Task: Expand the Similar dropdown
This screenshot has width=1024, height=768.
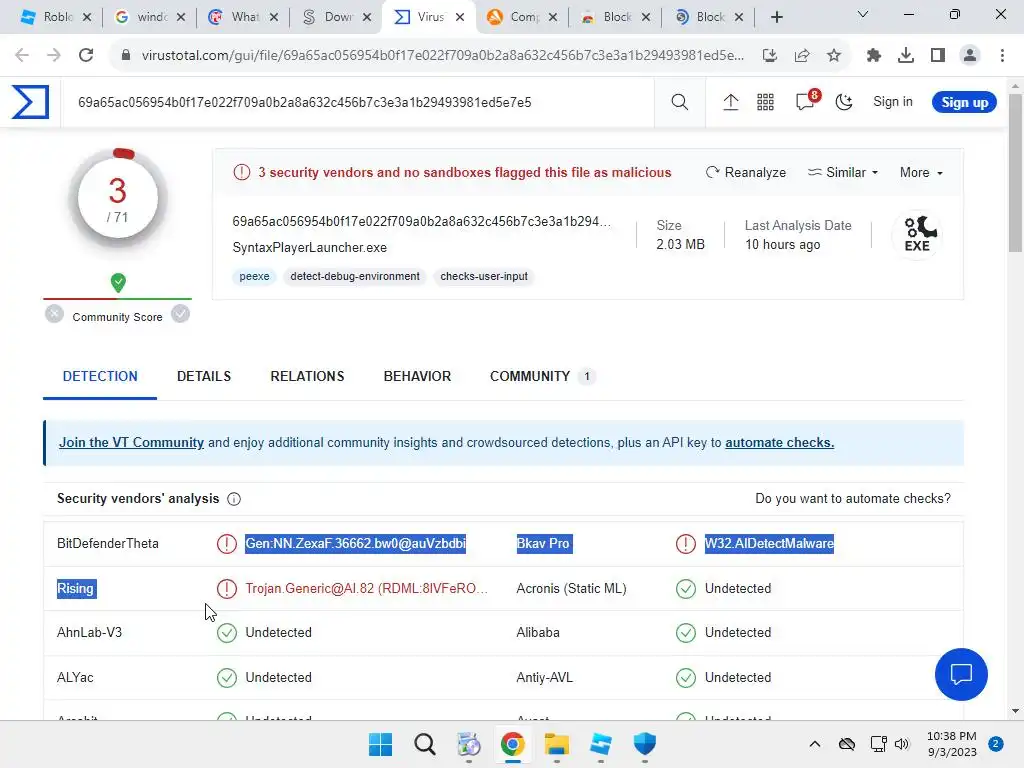Action: coord(842,172)
